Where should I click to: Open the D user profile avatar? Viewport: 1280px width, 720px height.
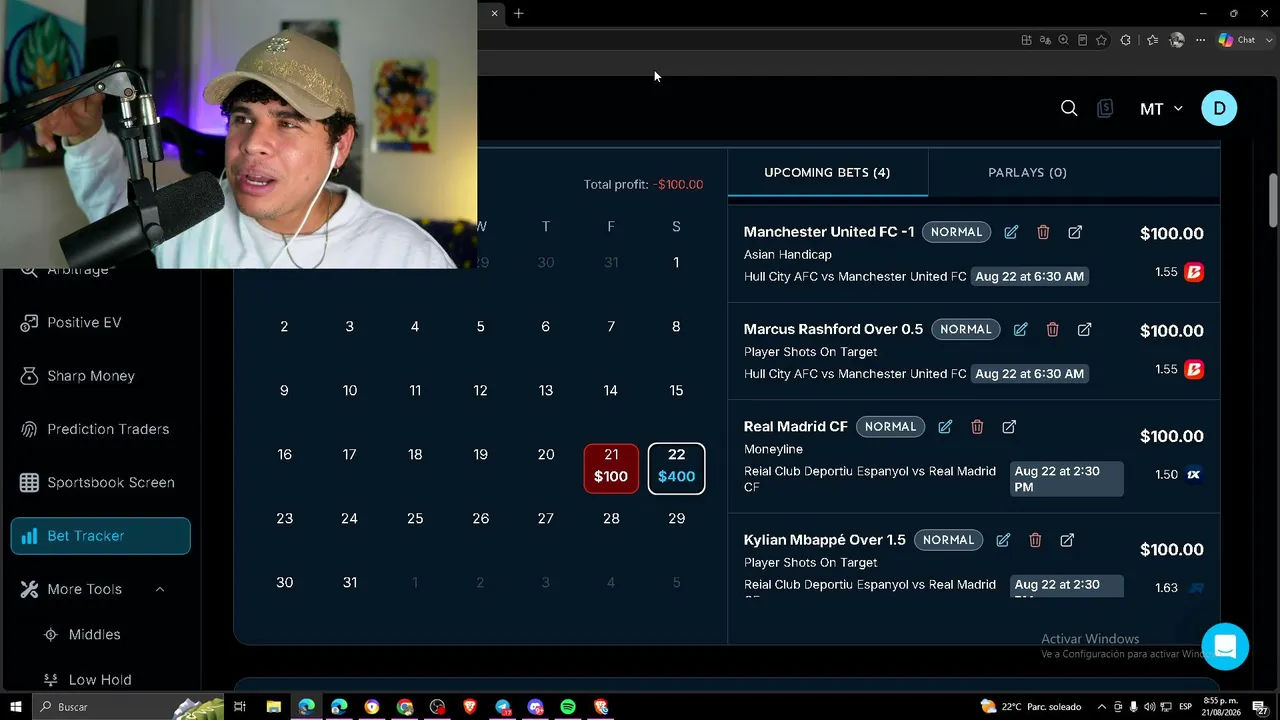[x=1219, y=108]
